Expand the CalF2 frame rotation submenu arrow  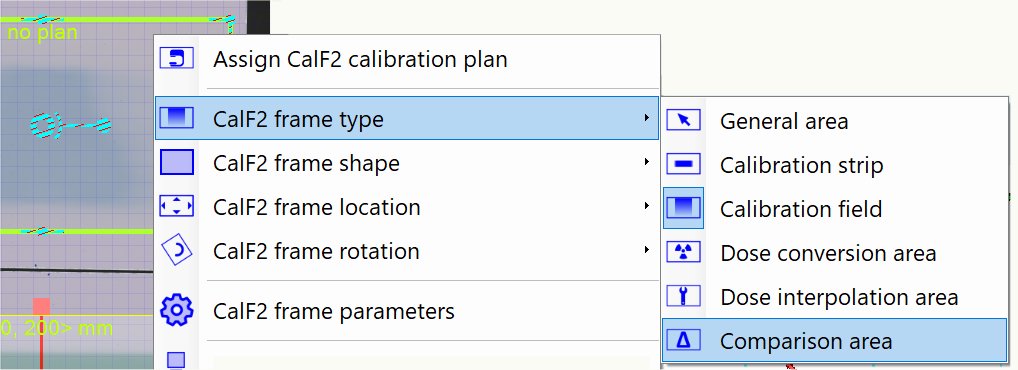(647, 250)
